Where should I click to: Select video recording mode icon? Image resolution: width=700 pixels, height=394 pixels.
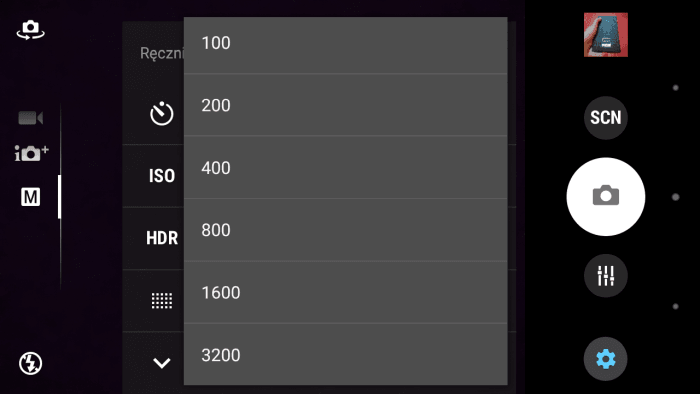click(30, 118)
